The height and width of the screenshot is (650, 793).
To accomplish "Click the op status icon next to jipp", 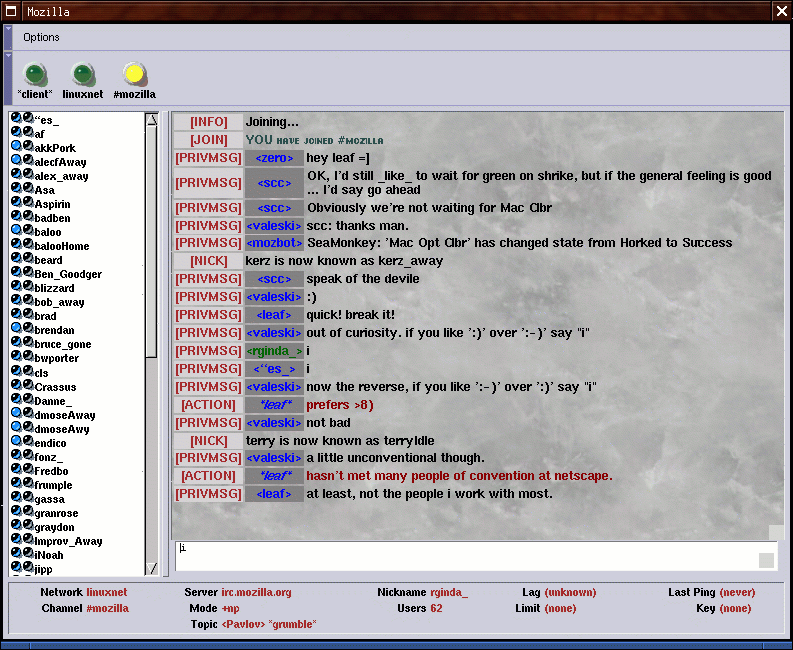I will coord(16,568).
